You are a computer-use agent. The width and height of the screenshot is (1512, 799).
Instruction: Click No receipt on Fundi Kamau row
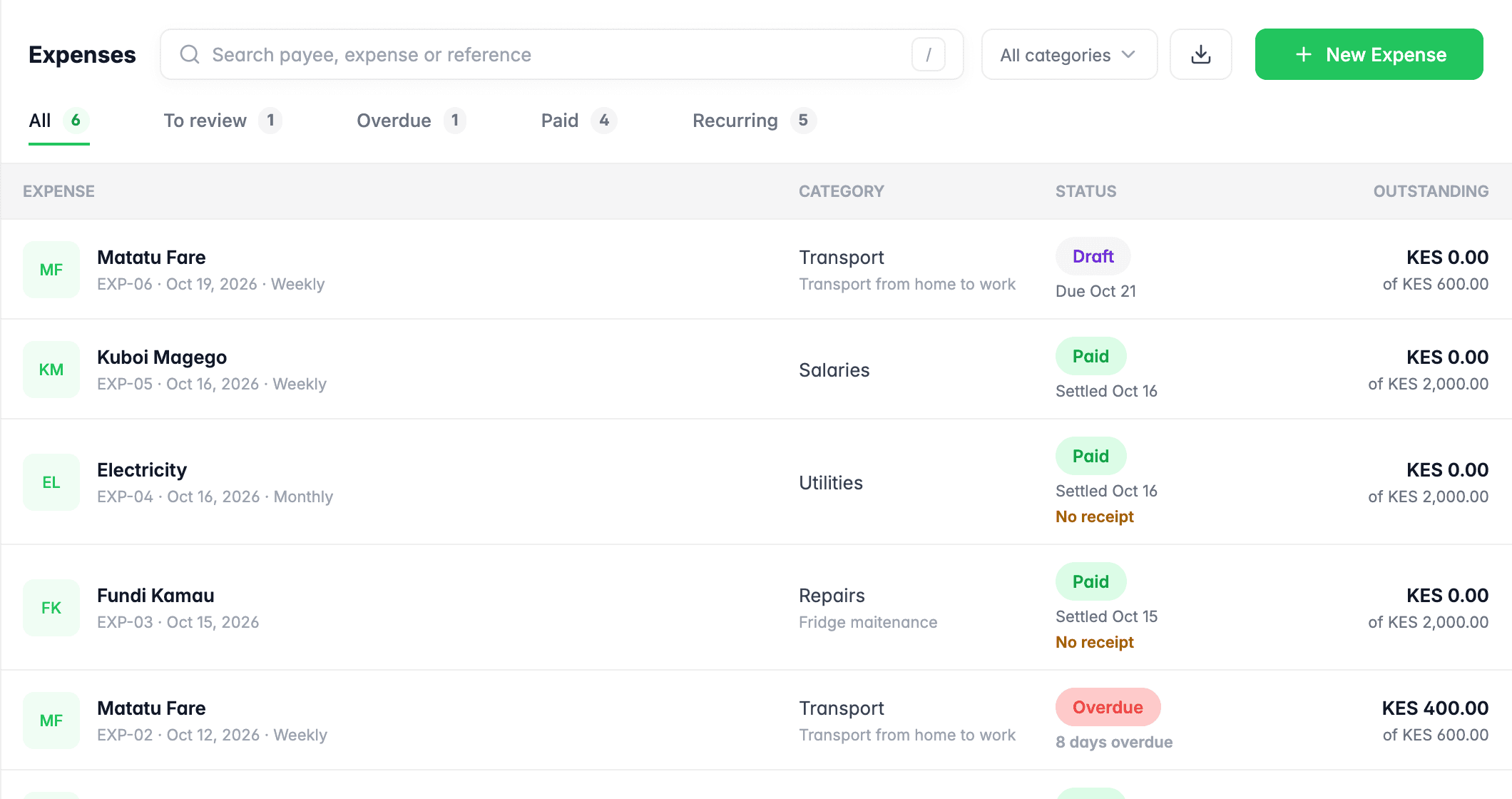tap(1095, 642)
